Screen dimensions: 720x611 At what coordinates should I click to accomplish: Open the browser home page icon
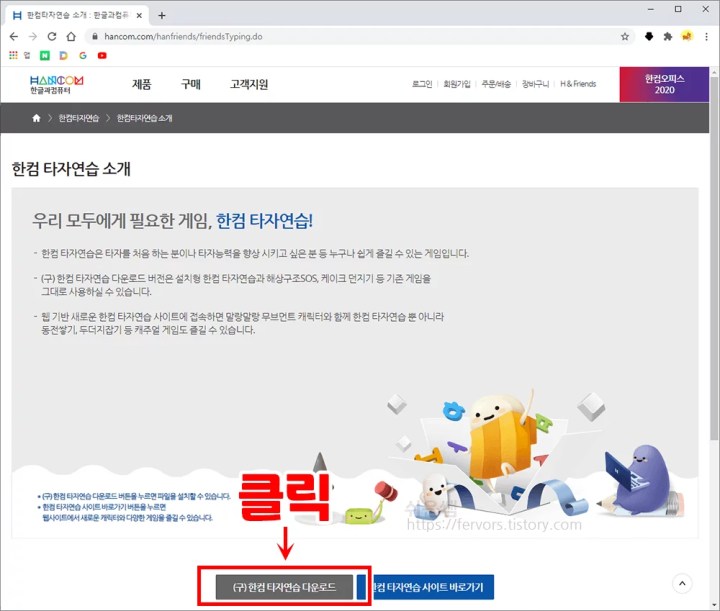tap(71, 36)
